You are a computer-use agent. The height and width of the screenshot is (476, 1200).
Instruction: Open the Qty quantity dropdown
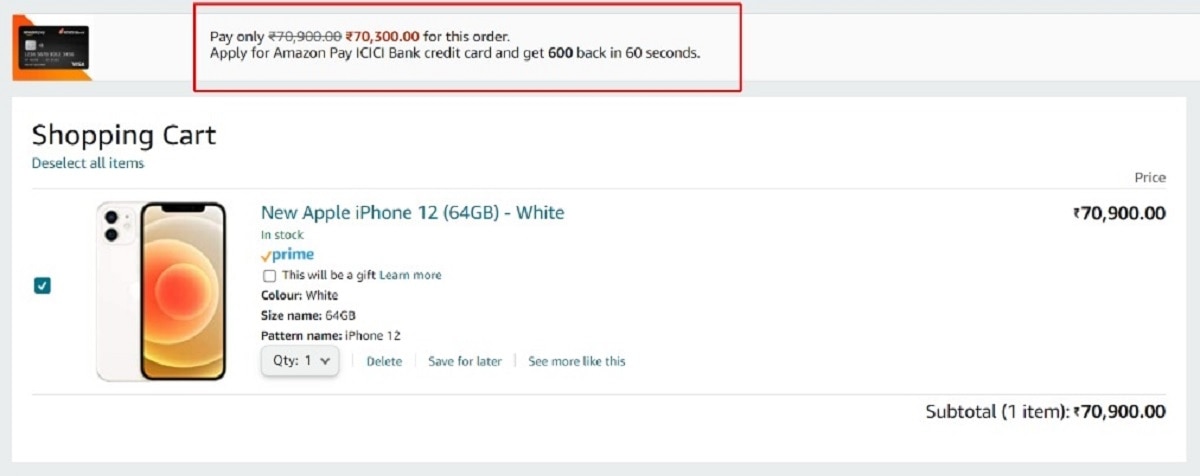coord(300,361)
